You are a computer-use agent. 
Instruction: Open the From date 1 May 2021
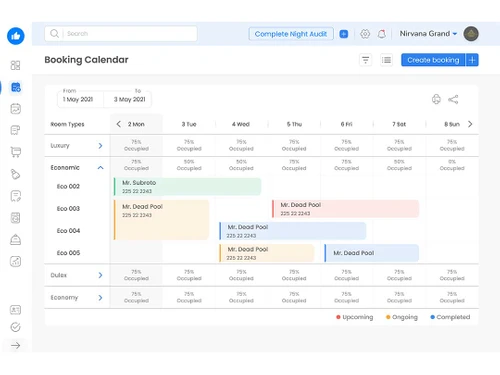click(80, 99)
